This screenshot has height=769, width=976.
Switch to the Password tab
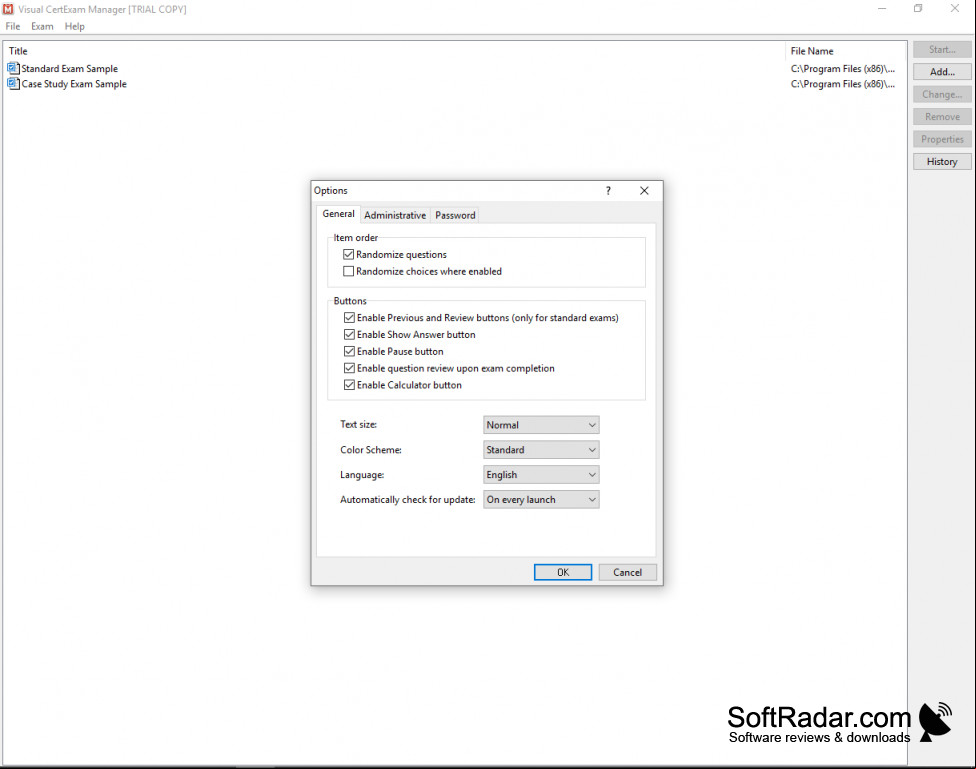pos(455,215)
